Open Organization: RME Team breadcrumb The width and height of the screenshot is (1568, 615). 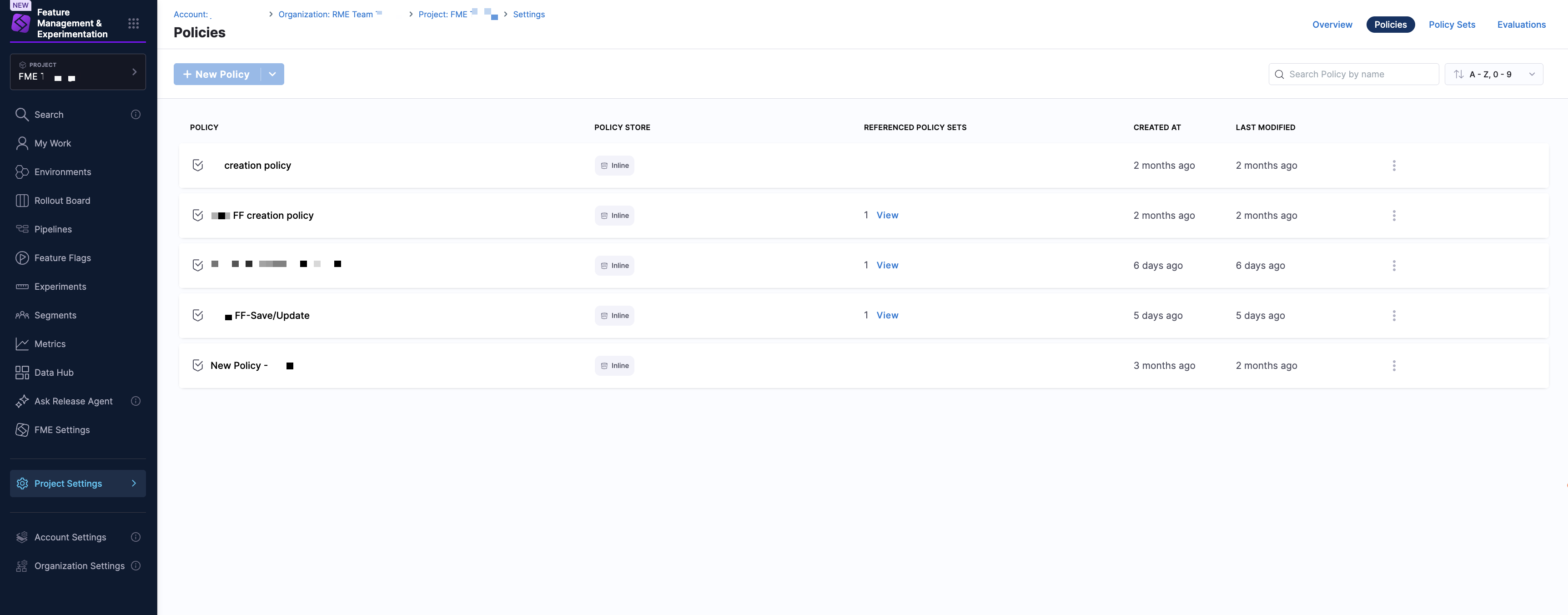coord(325,14)
